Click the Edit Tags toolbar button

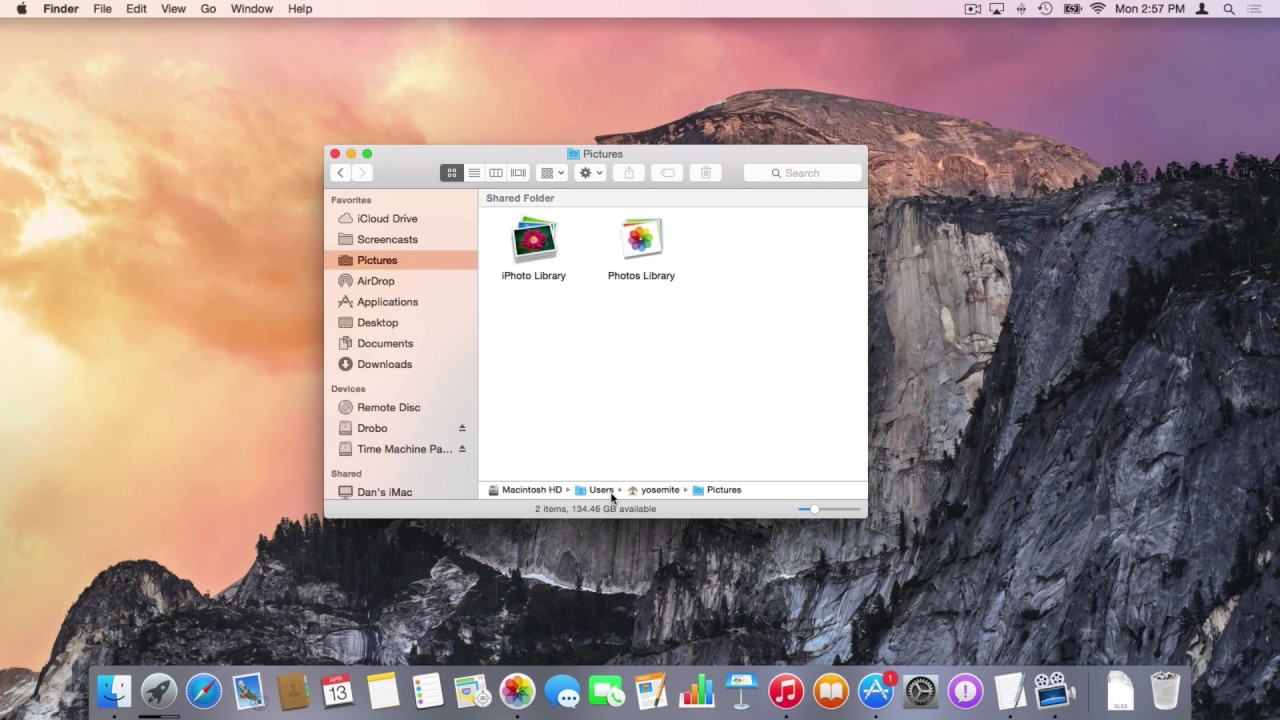click(x=667, y=173)
